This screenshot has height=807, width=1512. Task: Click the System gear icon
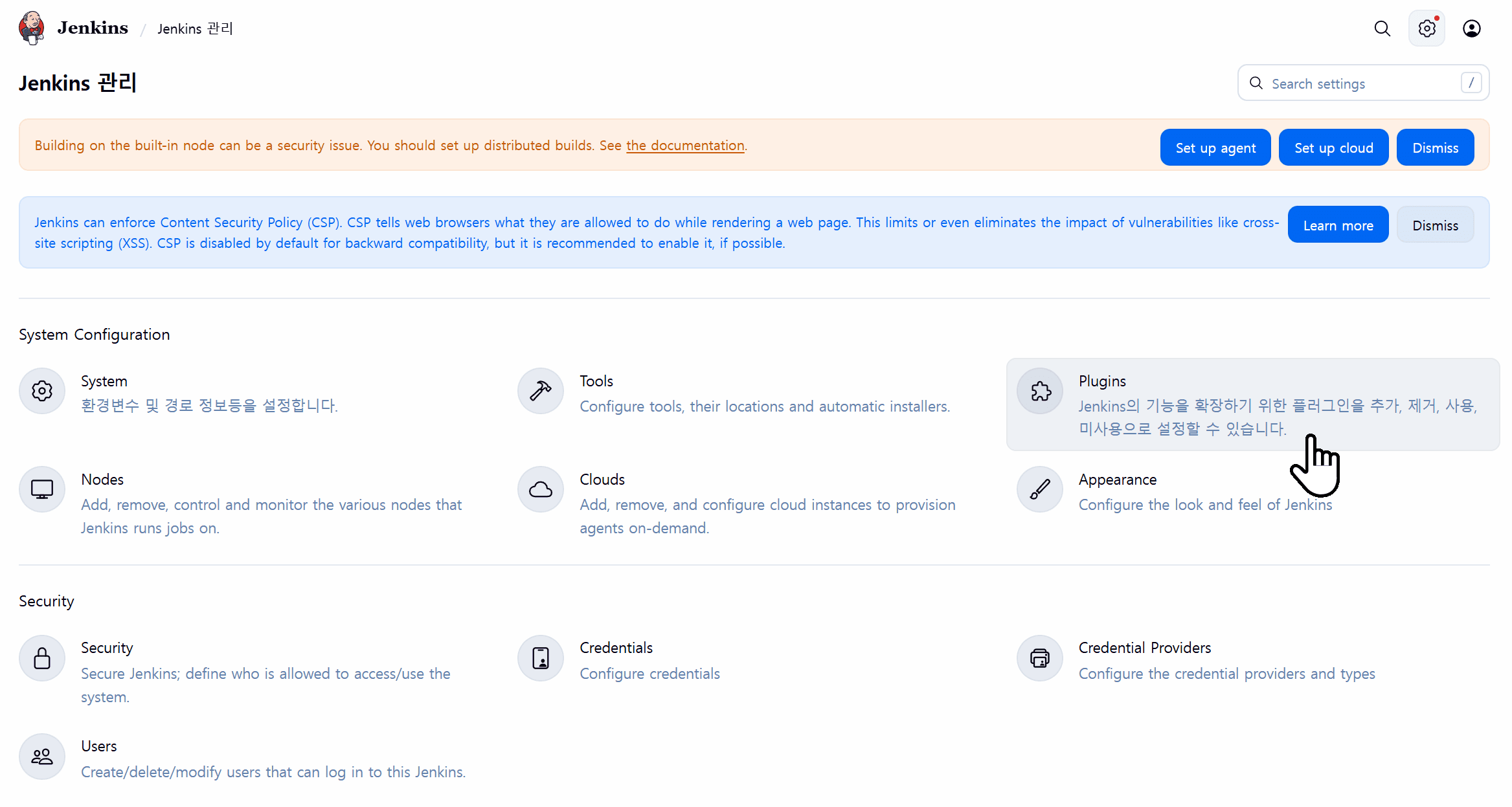[42, 391]
